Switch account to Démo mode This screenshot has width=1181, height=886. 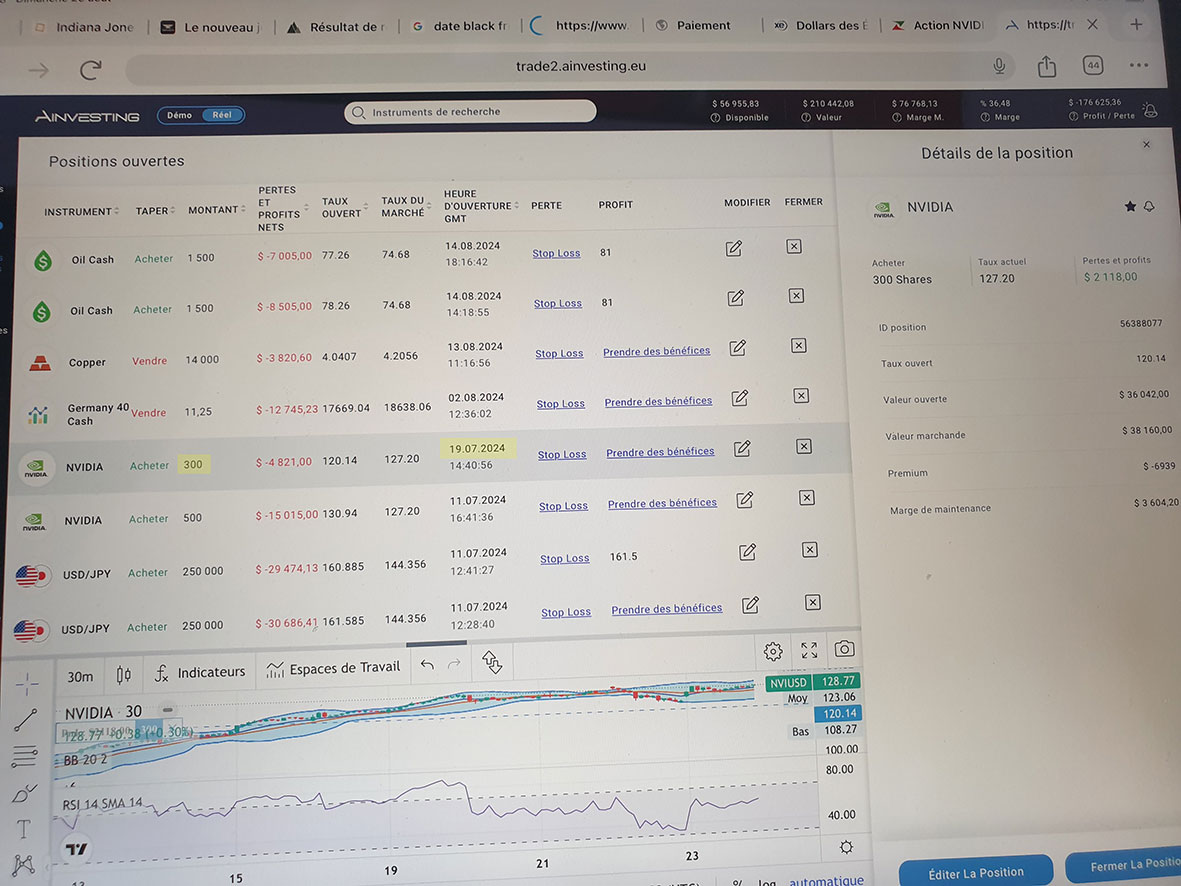click(x=180, y=115)
